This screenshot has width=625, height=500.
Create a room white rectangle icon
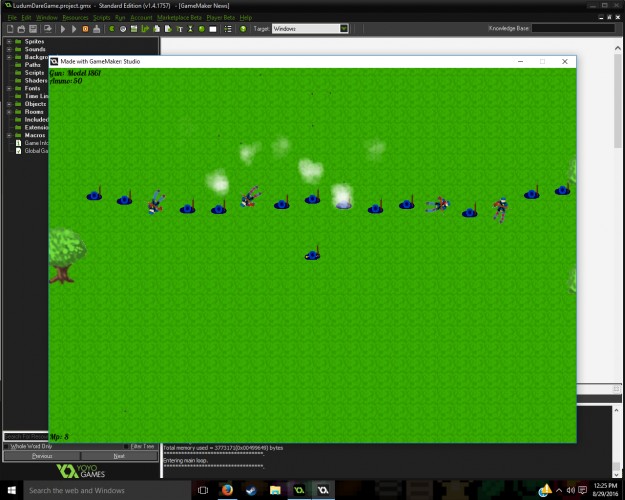[213, 29]
